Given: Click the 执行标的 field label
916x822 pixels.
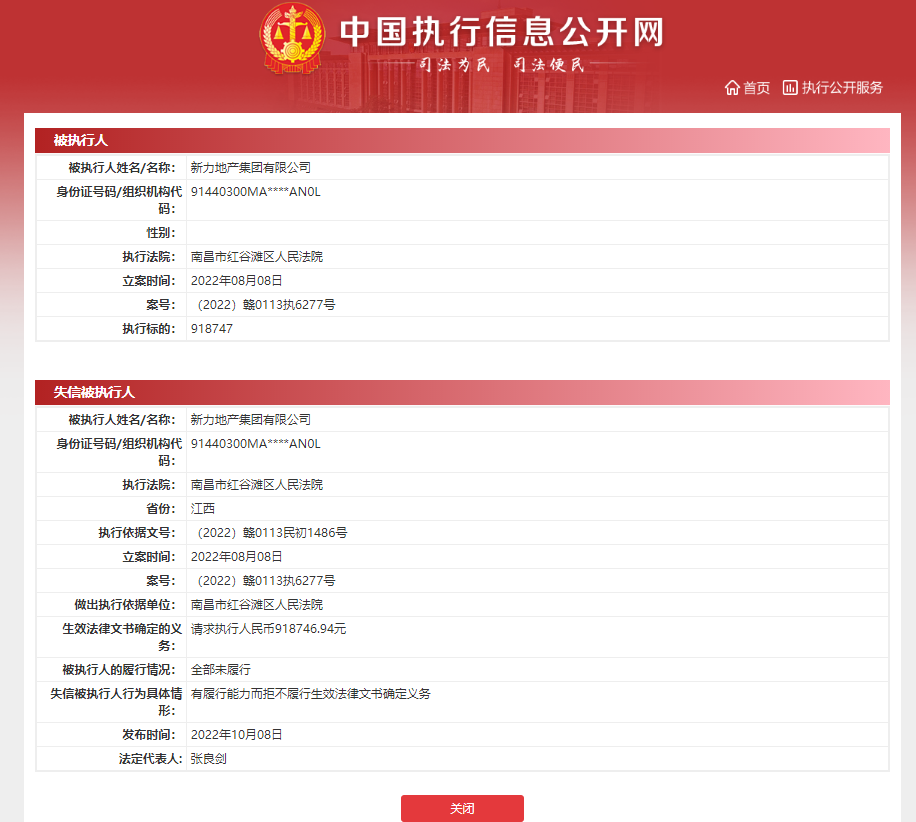Looking at the screenshot, I should click(x=149, y=329).
